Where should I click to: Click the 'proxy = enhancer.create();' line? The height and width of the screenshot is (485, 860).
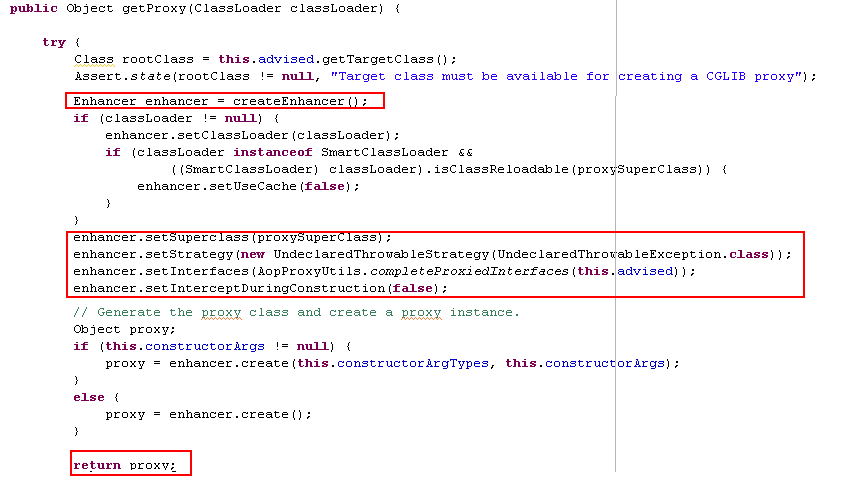point(208,415)
